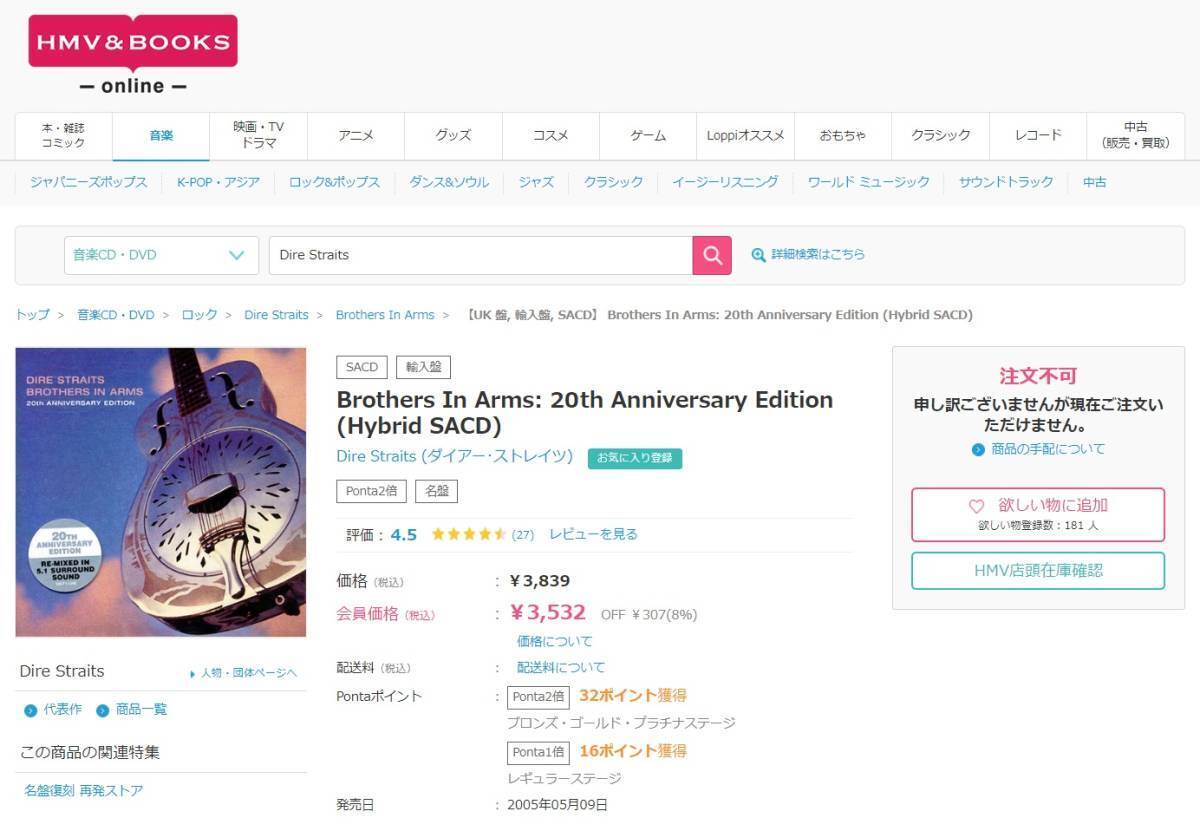Image resolution: width=1200 pixels, height=831 pixels.
Task: Open the 音楽CD・DVD category dropdown
Action: (x=161, y=255)
